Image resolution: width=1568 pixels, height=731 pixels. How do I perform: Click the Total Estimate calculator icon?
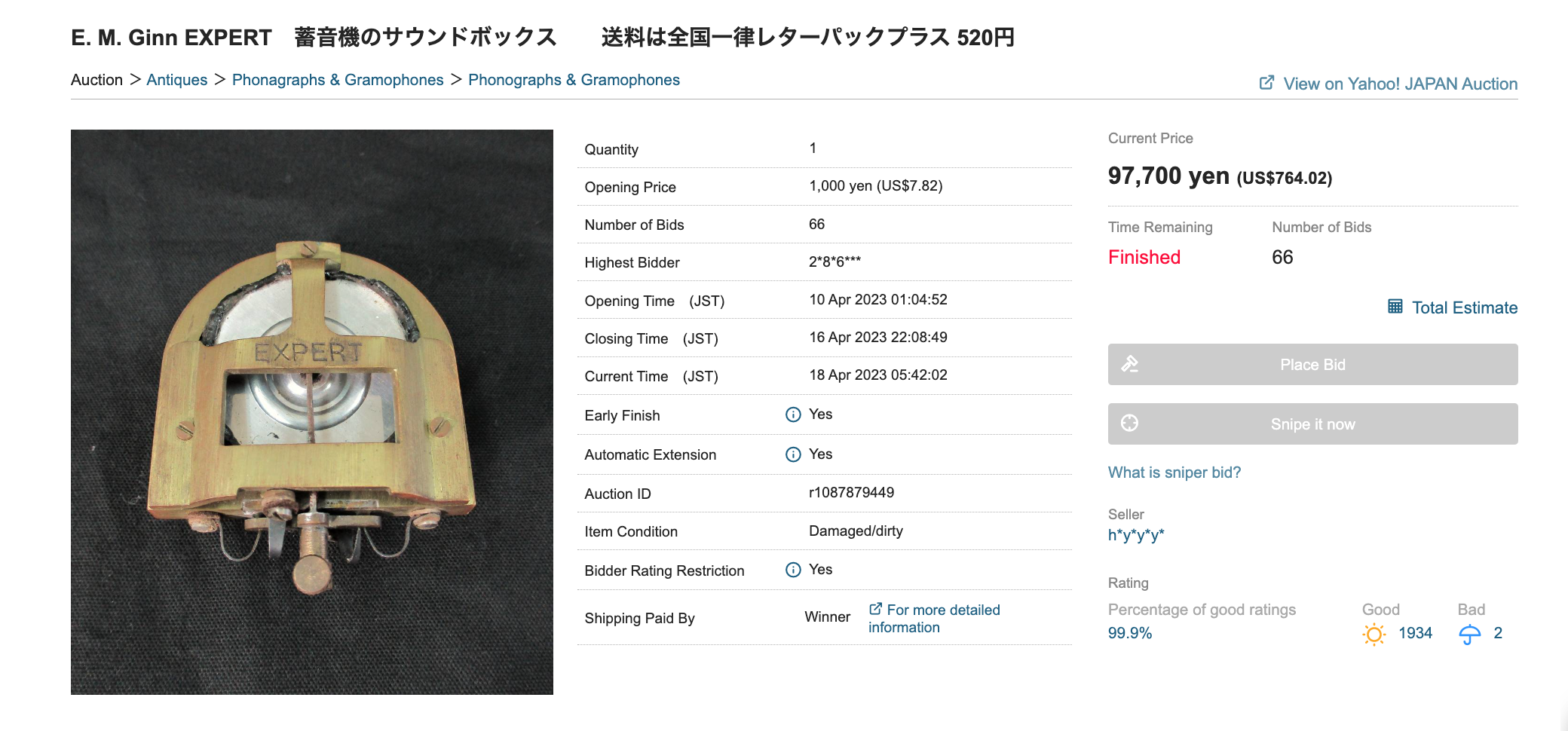click(1395, 307)
